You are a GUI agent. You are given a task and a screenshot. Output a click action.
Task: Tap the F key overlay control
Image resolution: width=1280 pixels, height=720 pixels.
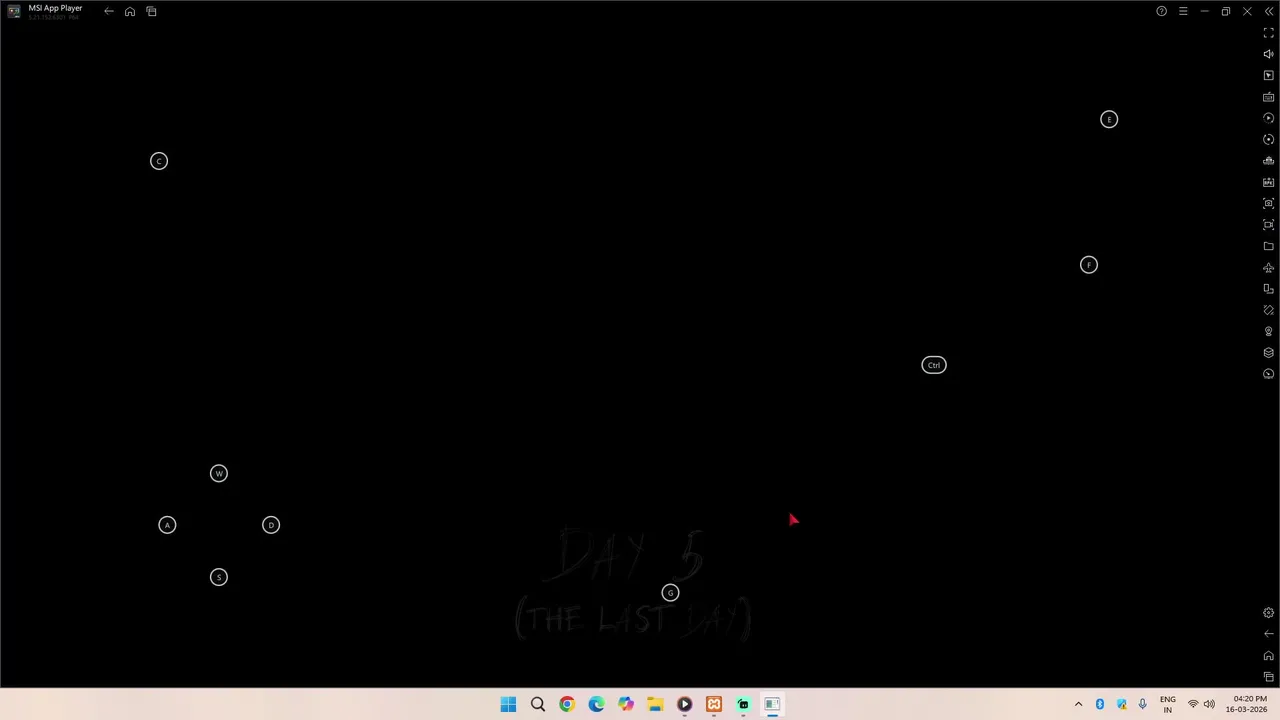point(1089,265)
